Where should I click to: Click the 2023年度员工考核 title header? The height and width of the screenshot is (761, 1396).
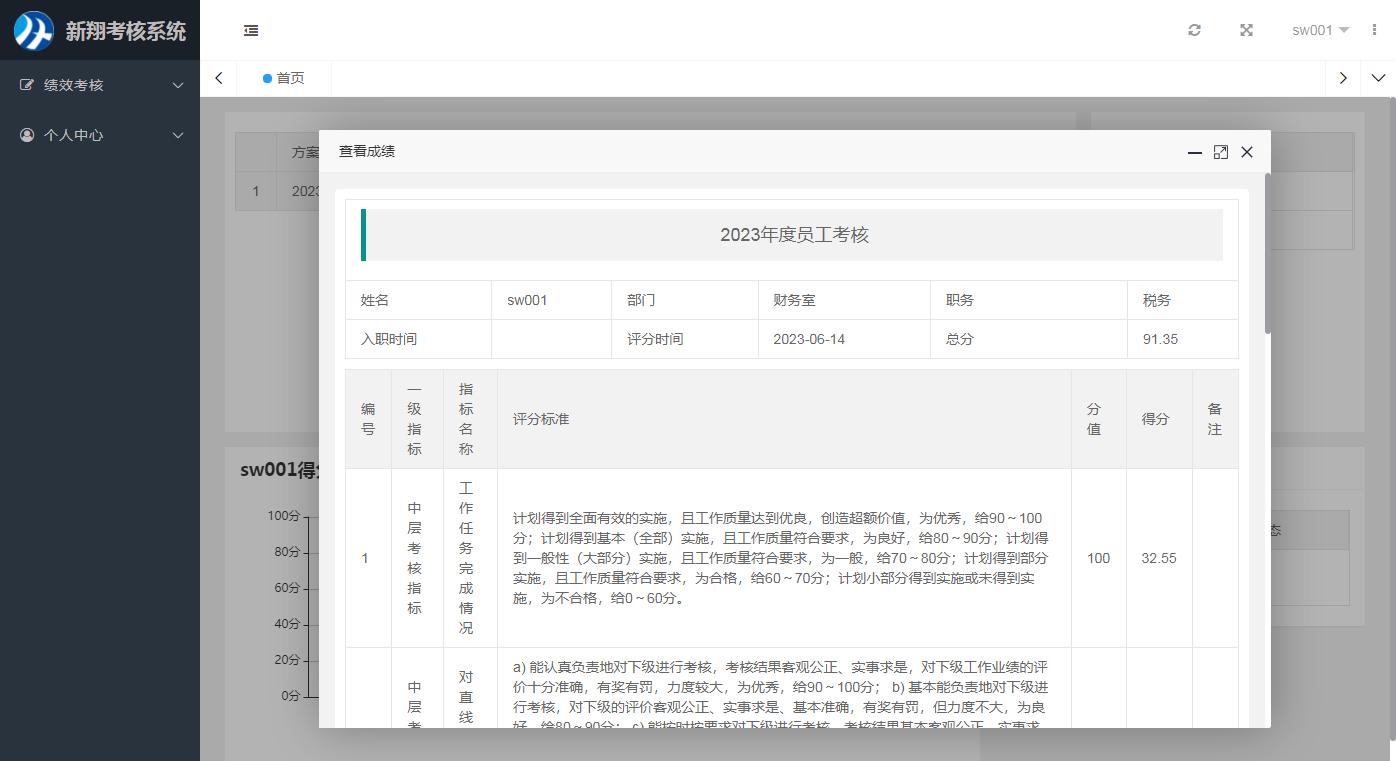(x=794, y=235)
